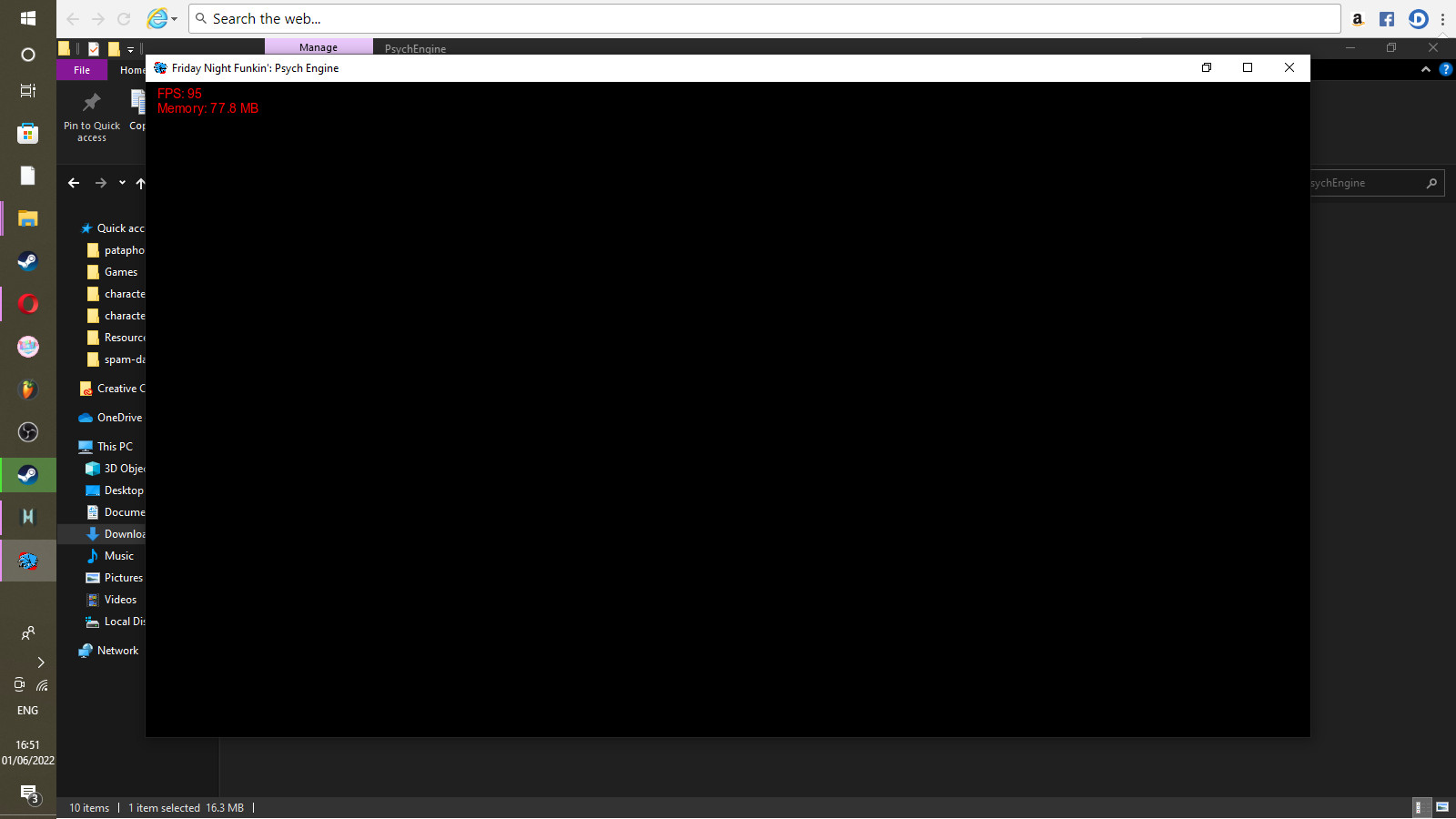This screenshot has height=819, width=1456.
Task: Open Local Disk in navigation pane
Action: click(x=116, y=622)
